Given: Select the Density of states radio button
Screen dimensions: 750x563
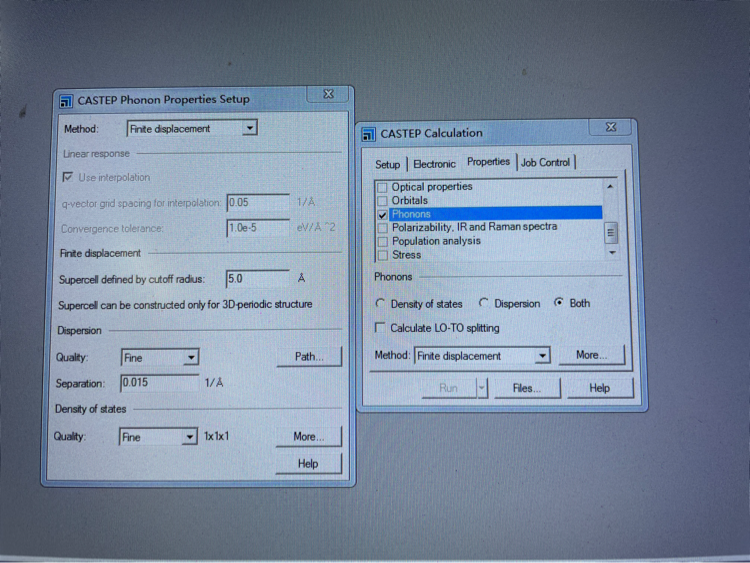Looking at the screenshot, I should click(380, 303).
